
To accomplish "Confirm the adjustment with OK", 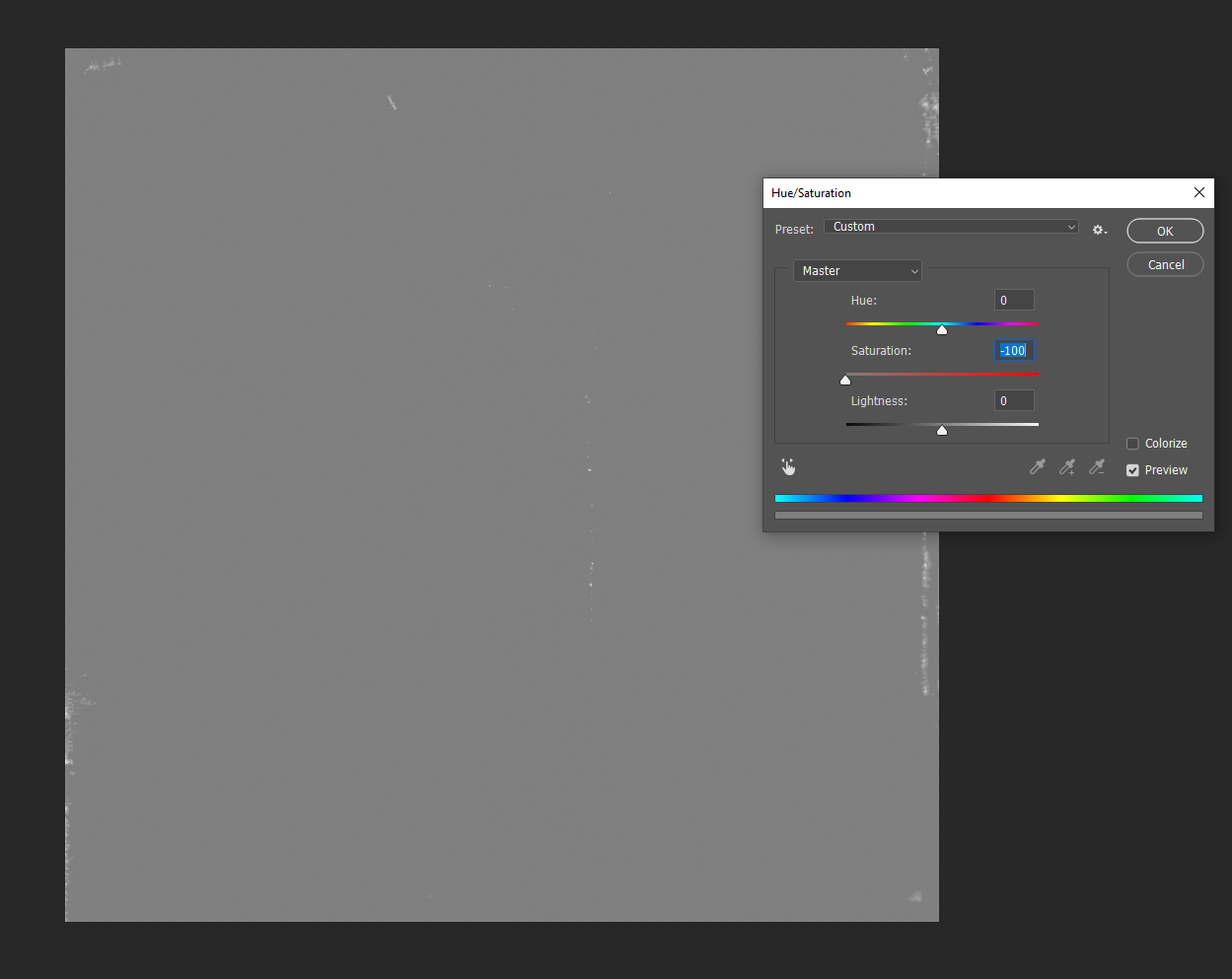I will click(1165, 230).
